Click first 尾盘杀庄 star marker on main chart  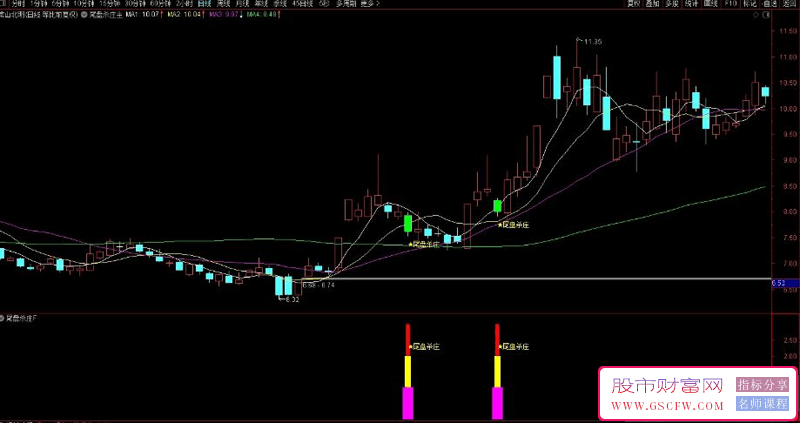point(424,244)
